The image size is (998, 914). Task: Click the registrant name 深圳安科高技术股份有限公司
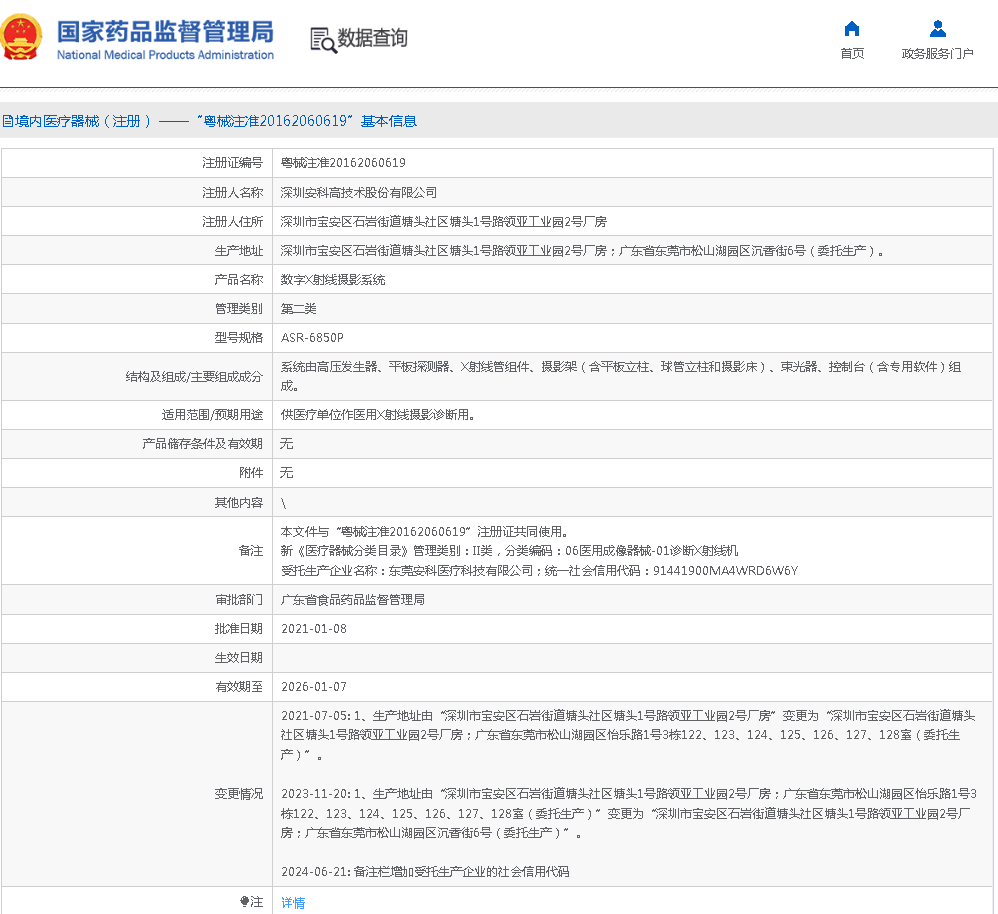(358, 192)
